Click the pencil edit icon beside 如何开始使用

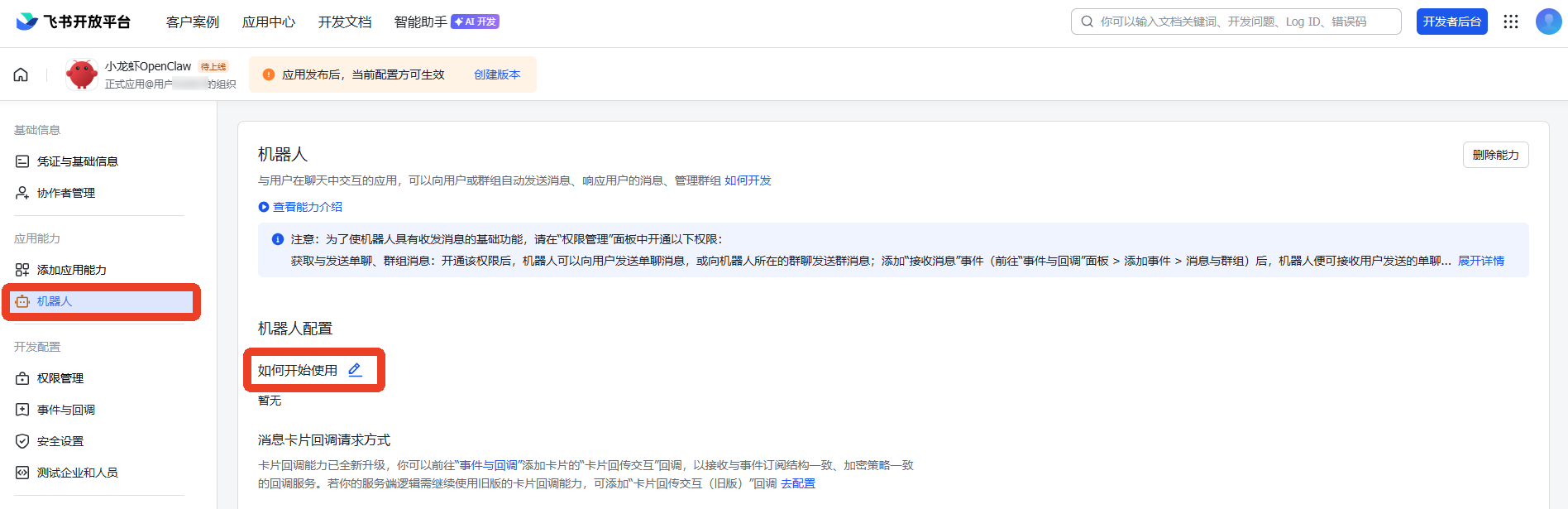point(355,370)
